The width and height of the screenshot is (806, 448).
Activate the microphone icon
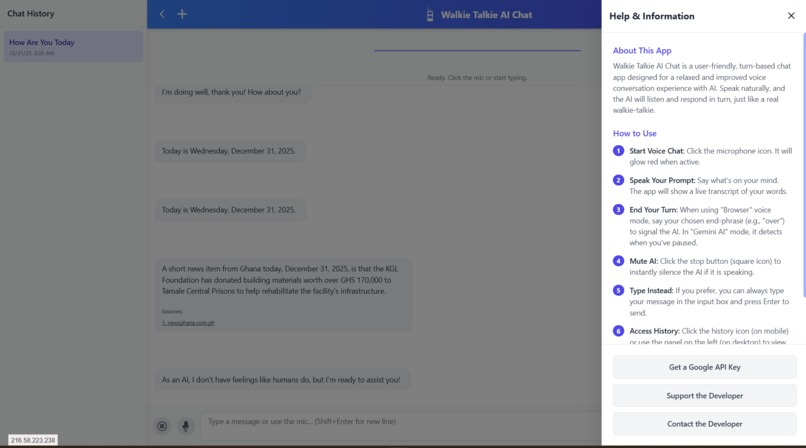point(186,426)
